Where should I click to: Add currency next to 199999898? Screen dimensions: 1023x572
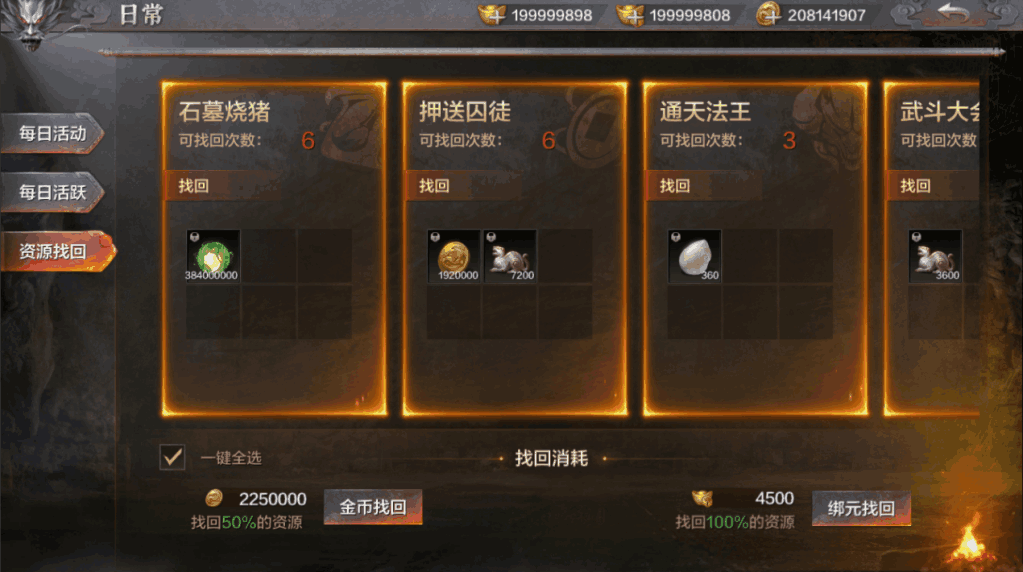click(492, 14)
